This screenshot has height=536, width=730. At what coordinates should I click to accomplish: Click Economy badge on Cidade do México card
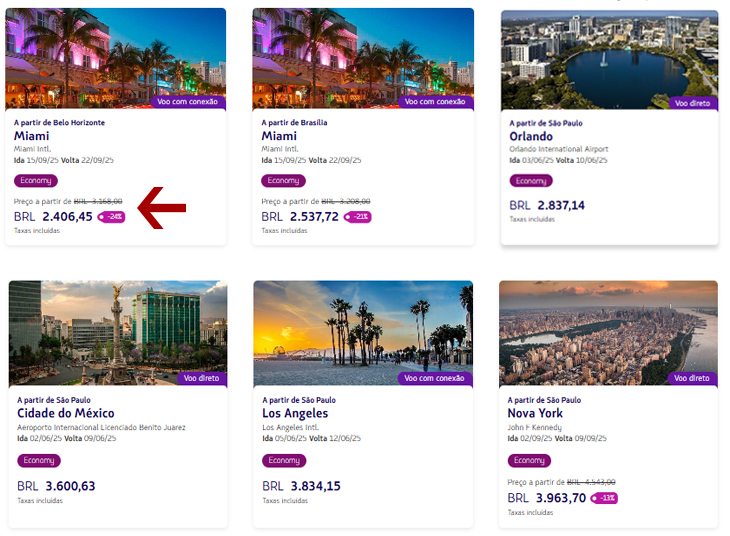pos(39,461)
